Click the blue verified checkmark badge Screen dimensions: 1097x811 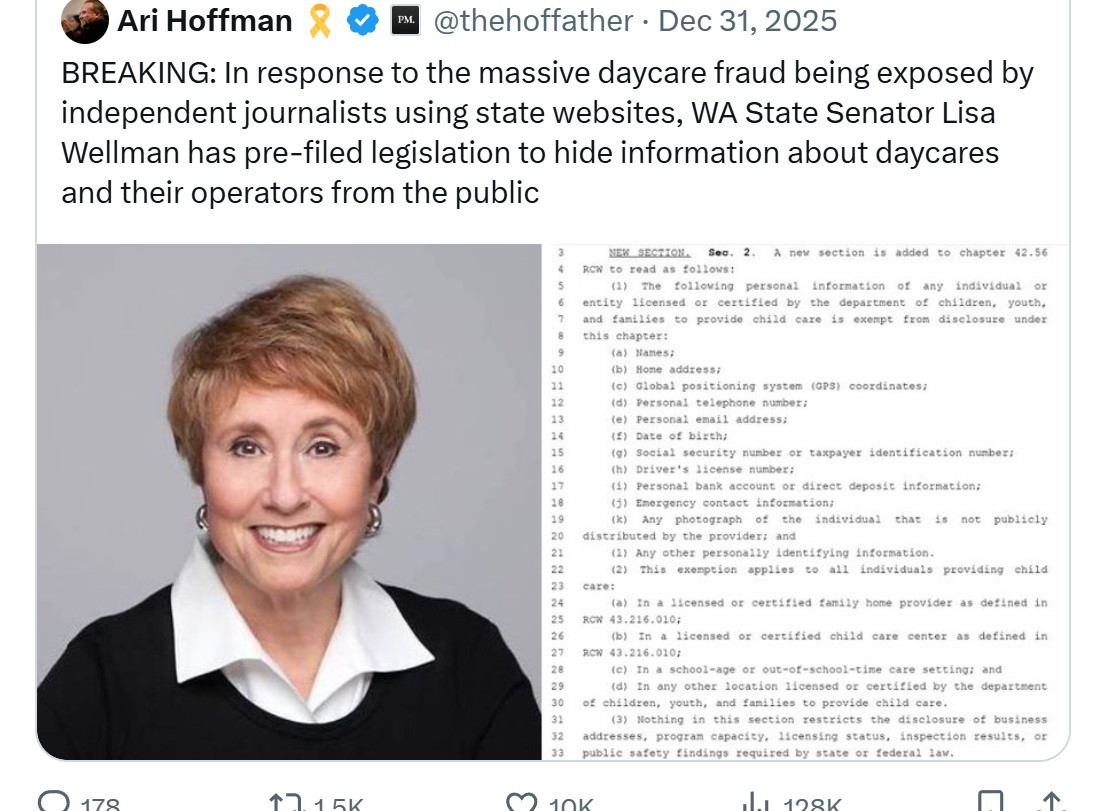(x=362, y=21)
